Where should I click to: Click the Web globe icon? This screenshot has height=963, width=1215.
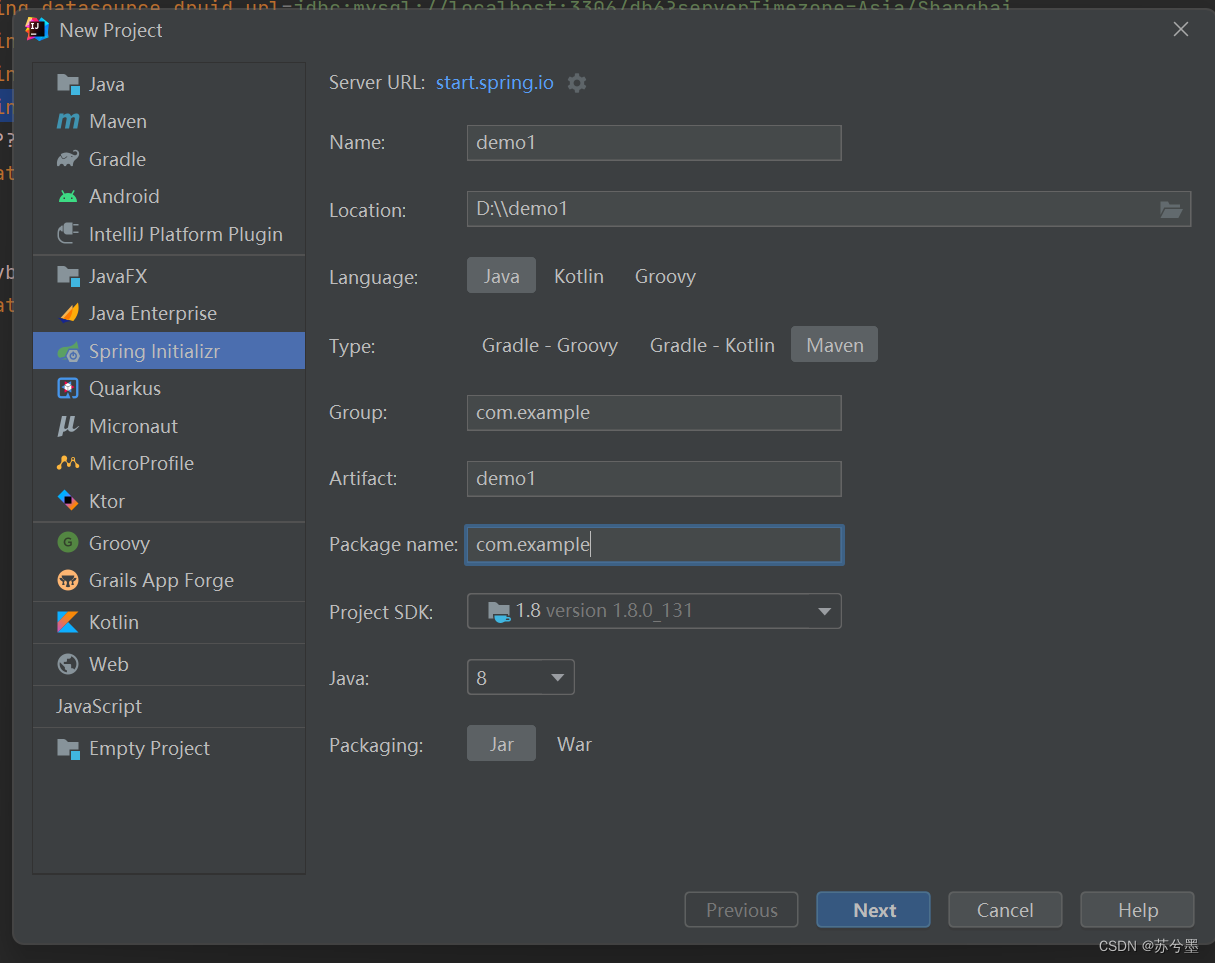68,664
